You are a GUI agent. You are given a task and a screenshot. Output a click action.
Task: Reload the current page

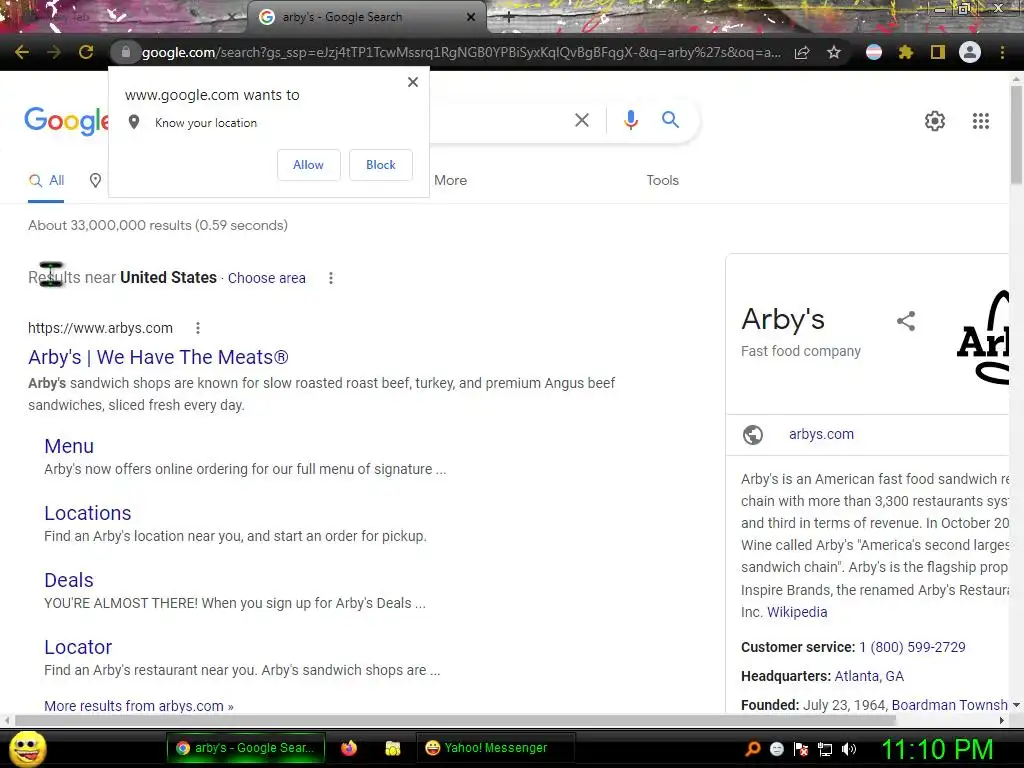tap(86, 52)
